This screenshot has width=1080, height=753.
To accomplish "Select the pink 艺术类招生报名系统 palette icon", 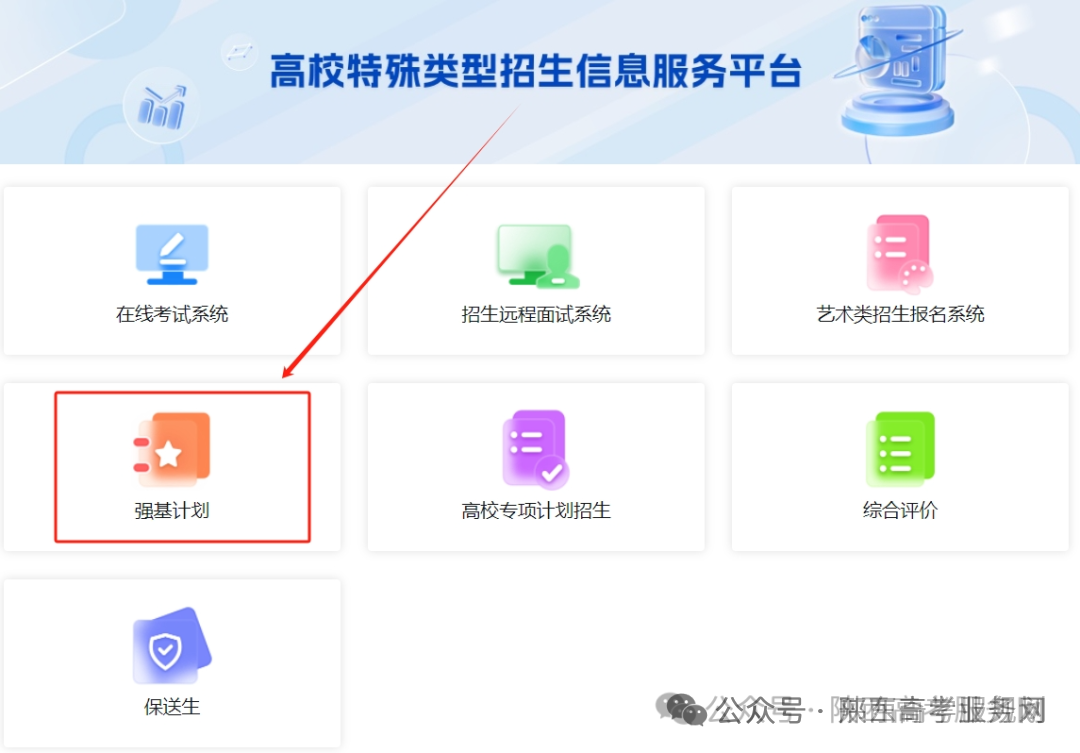I will coord(900,253).
